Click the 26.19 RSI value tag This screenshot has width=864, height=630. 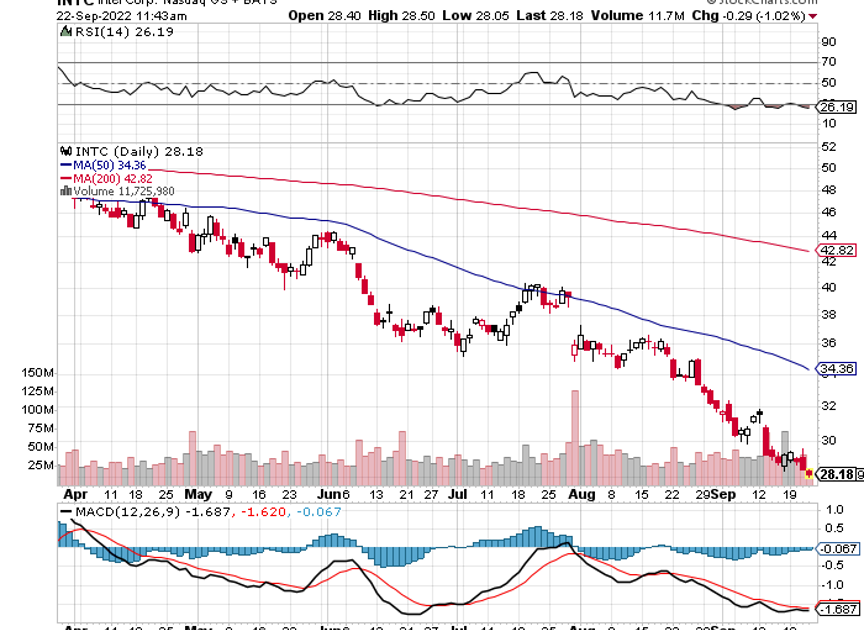836,107
